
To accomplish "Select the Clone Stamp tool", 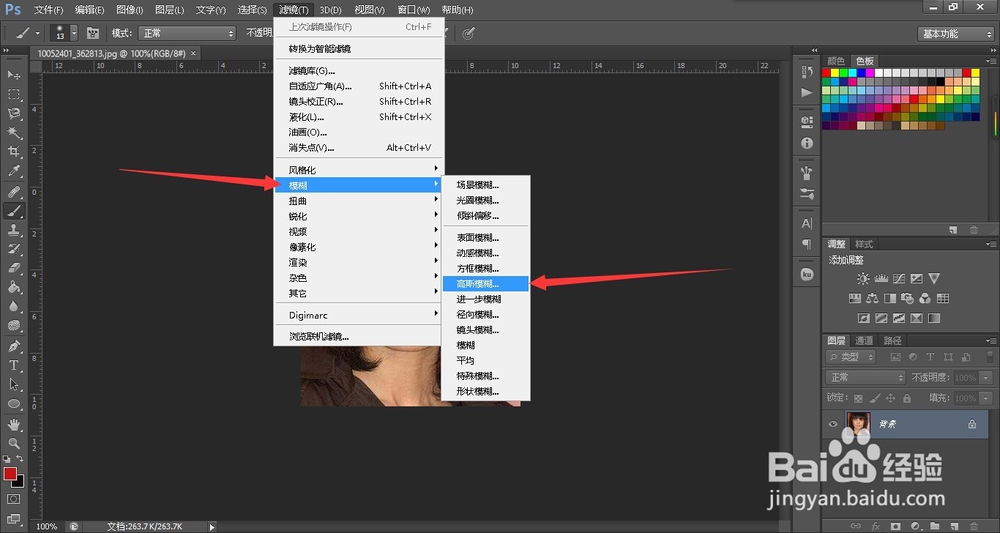I will 13,230.
